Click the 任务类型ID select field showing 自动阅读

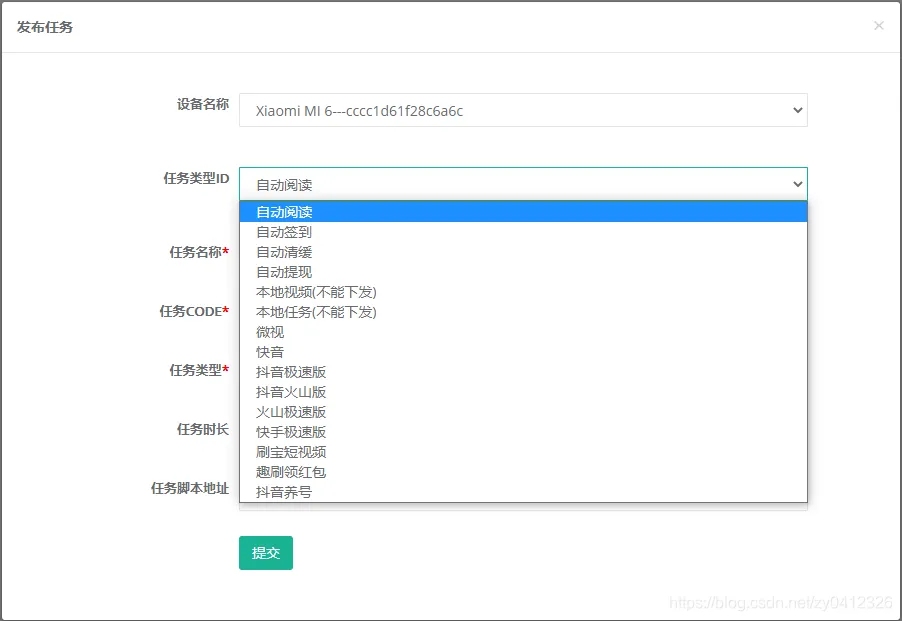pos(523,184)
